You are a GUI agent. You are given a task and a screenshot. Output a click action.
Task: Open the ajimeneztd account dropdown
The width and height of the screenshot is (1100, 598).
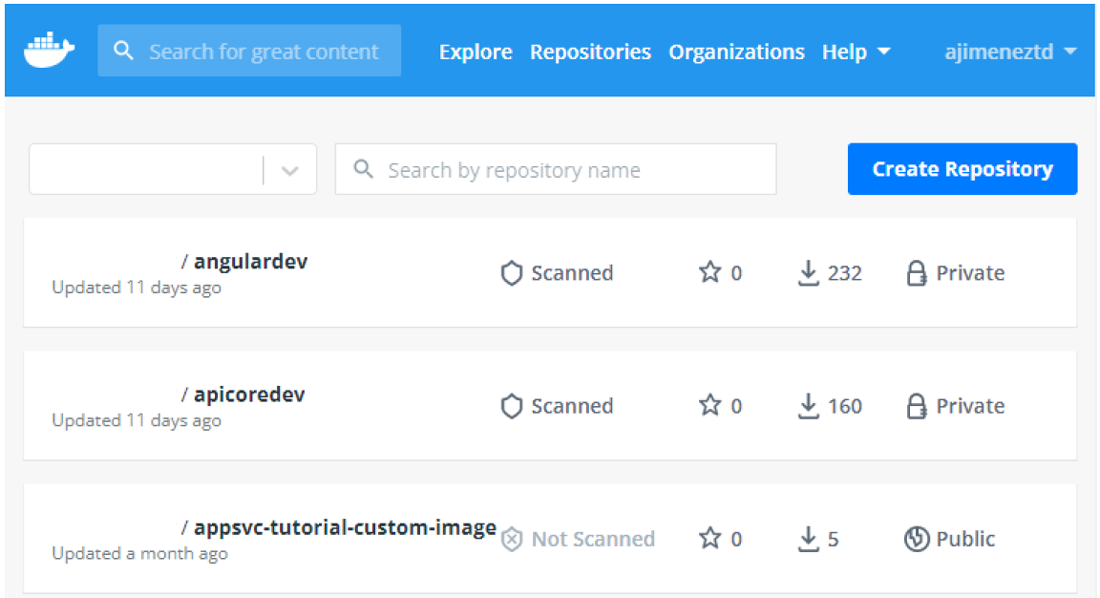pyautogui.click(x=1010, y=52)
